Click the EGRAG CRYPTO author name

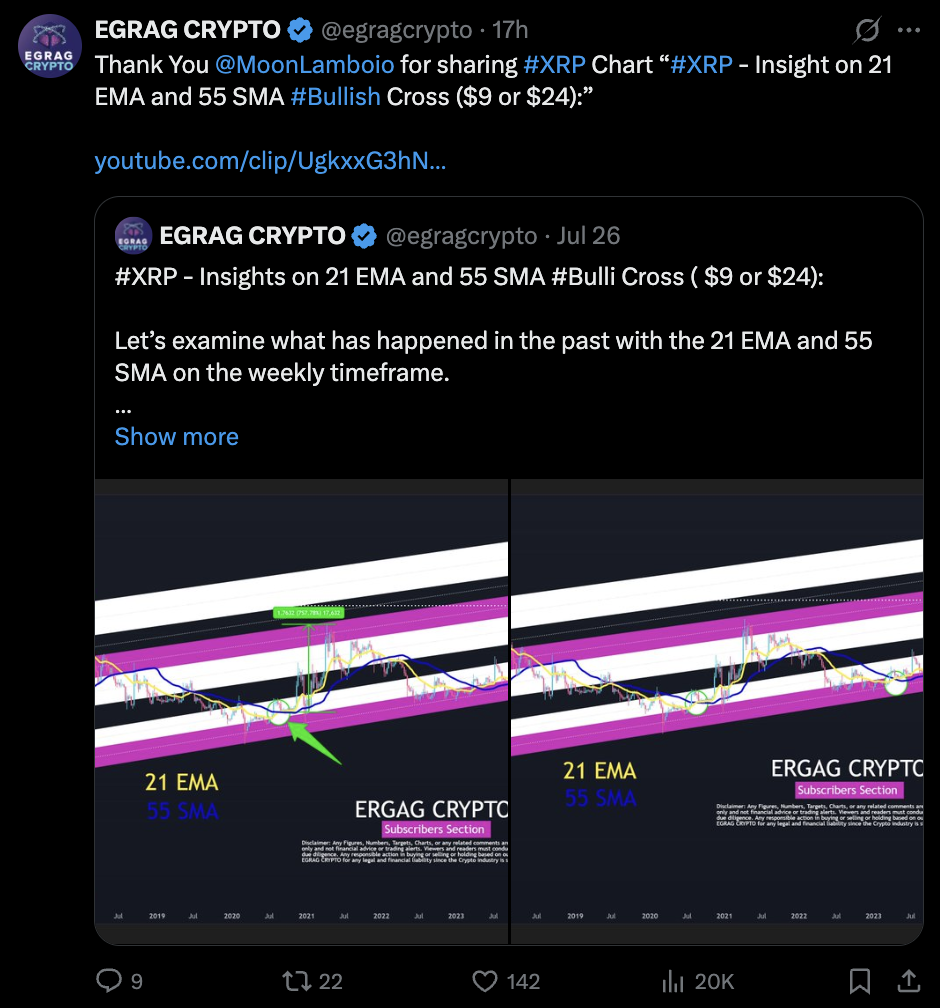click(x=188, y=30)
